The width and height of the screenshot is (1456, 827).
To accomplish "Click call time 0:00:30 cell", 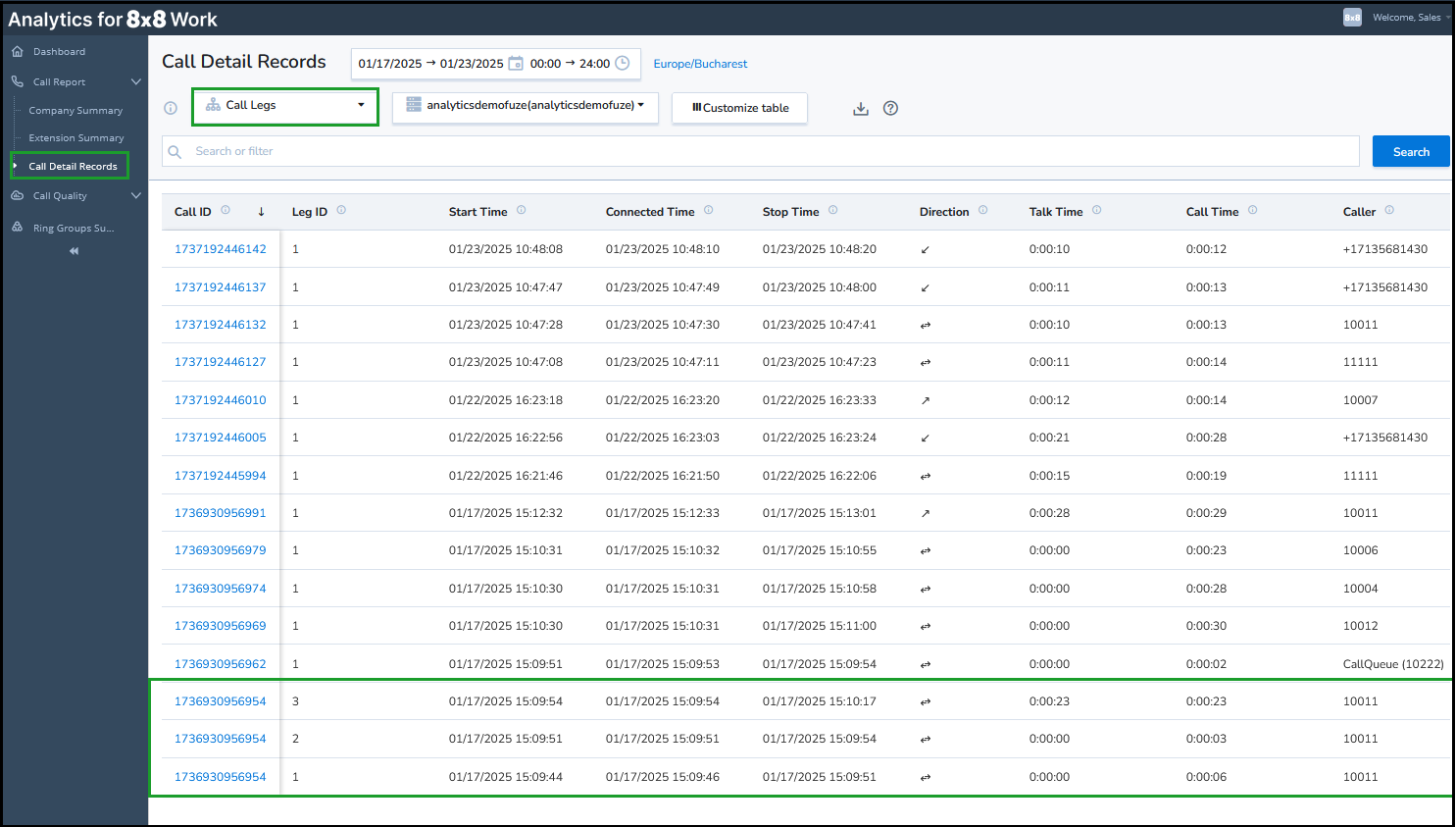I will (x=1206, y=626).
